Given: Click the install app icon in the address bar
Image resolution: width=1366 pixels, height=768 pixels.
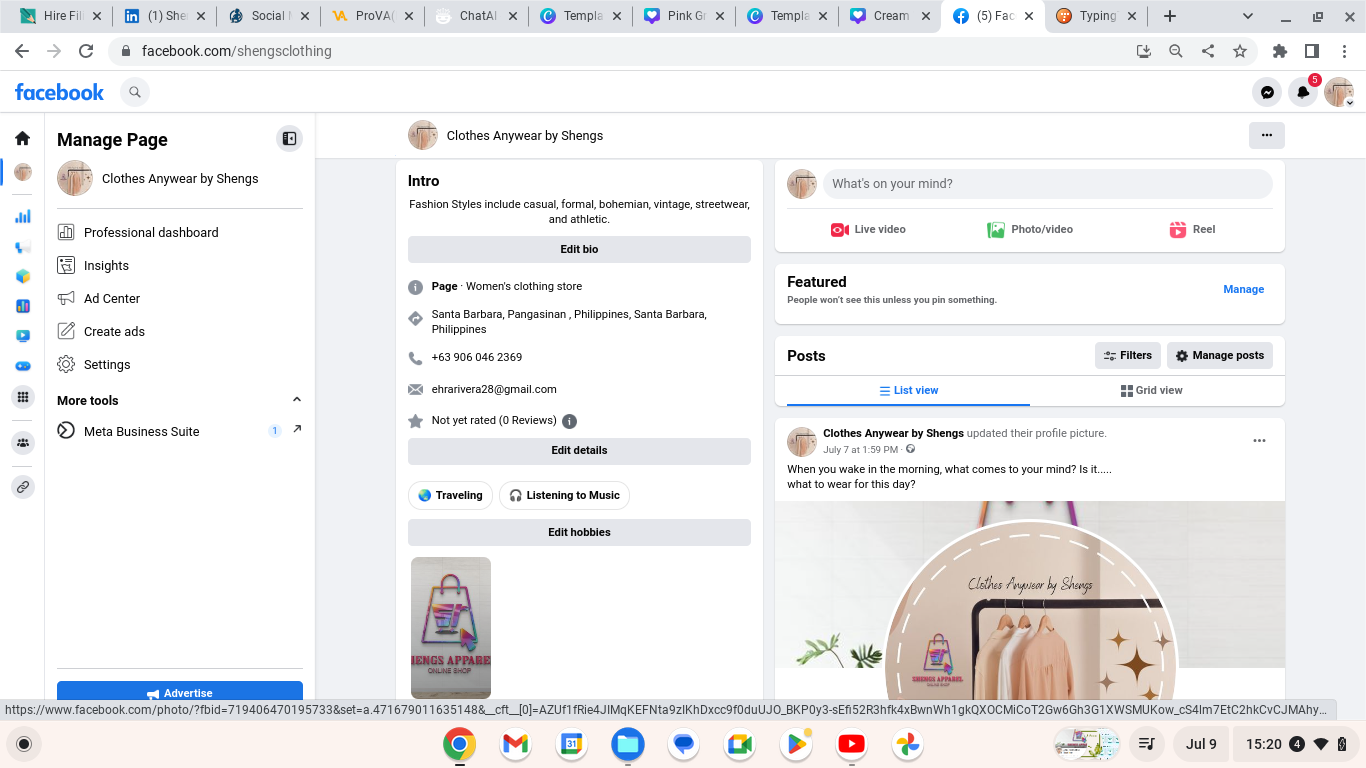Looking at the screenshot, I should coord(1144,51).
